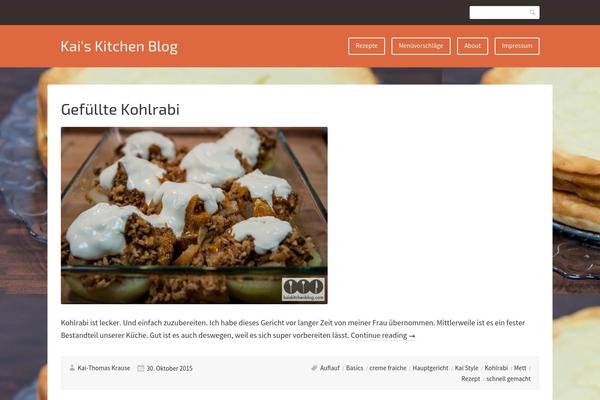Select the Auflauf tag
600x400 pixels.
pos(329,368)
